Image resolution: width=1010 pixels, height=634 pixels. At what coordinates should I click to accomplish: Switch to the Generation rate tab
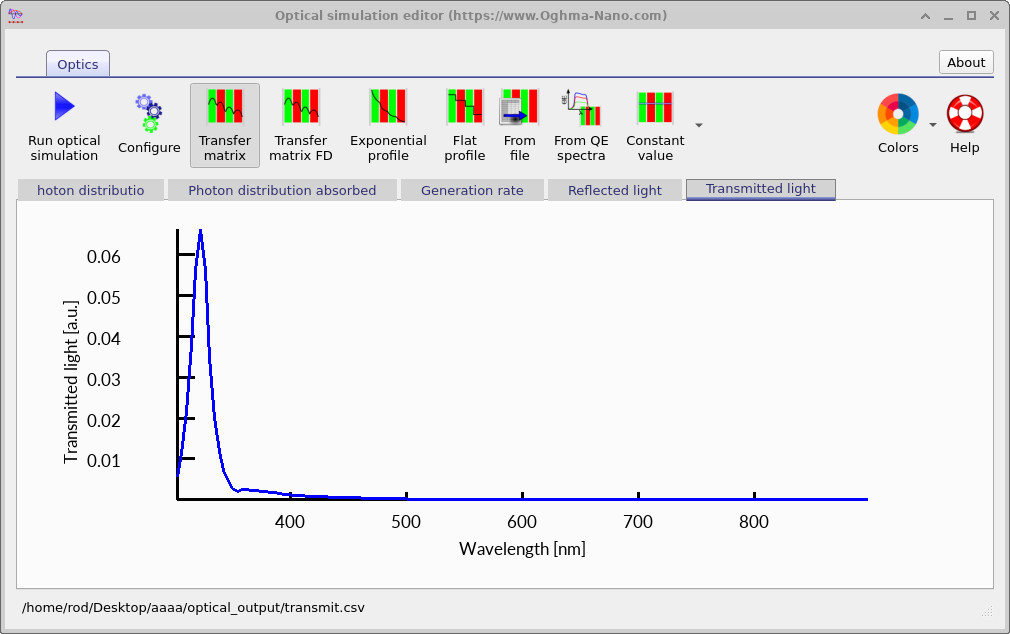click(x=472, y=190)
